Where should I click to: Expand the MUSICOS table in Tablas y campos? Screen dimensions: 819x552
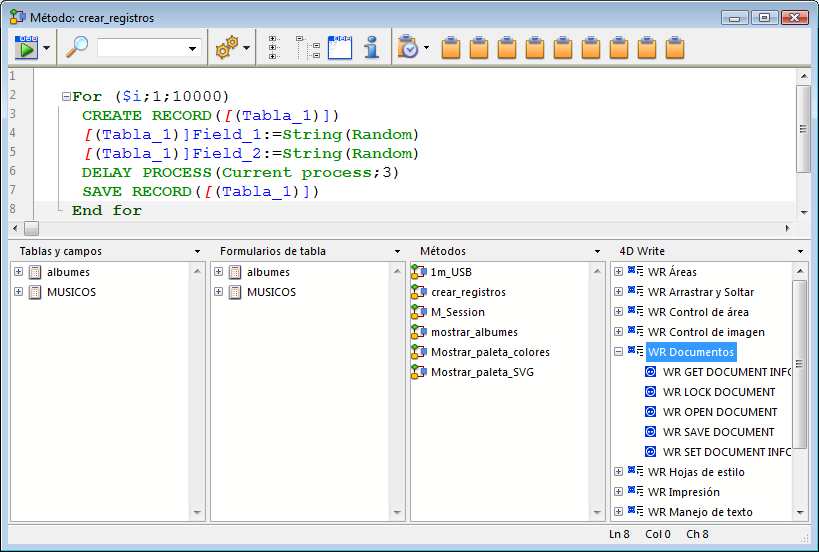pyautogui.click(x=19, y=292)
